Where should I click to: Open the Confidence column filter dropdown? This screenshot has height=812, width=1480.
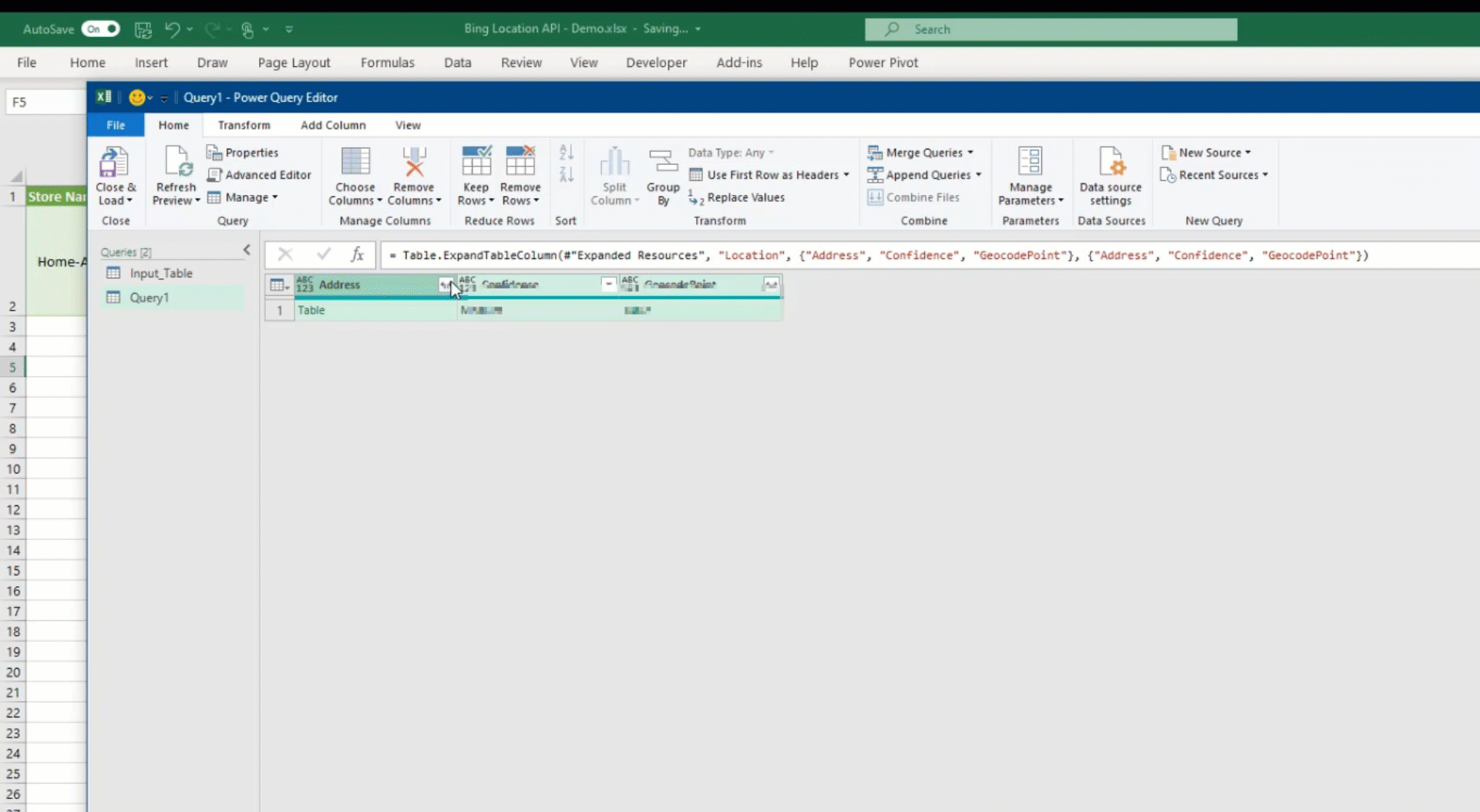(x=608, y=285)
